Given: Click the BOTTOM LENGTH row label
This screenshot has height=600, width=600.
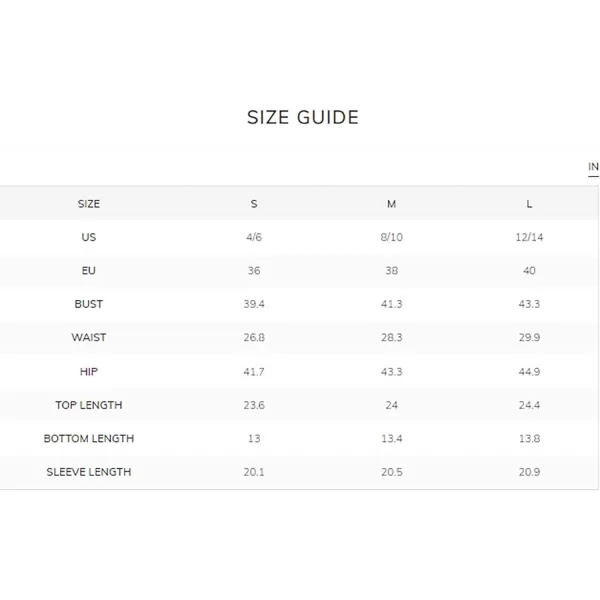Looking at the screenshot, I should 89,439.
